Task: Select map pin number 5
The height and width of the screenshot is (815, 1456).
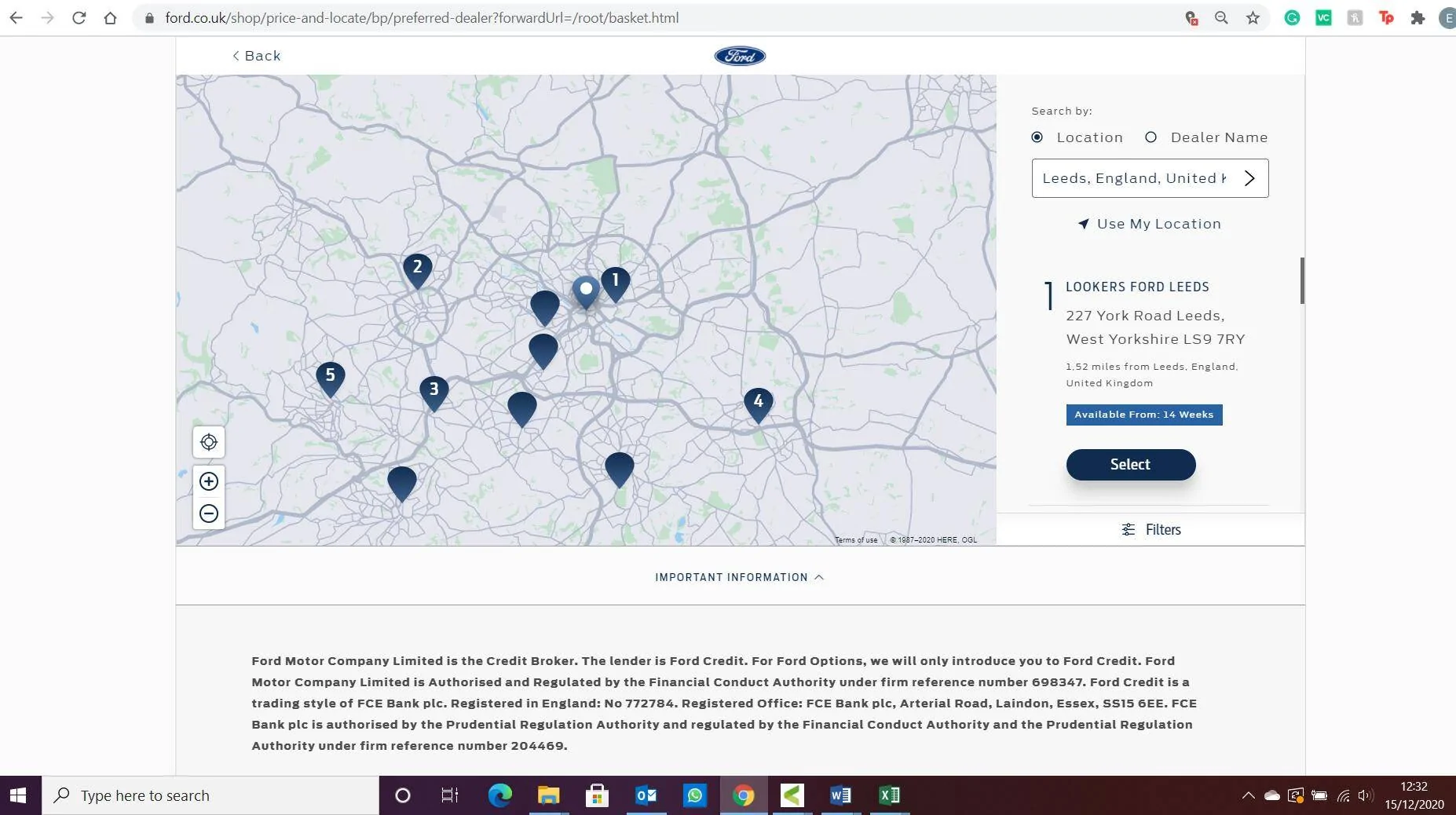Action: (330, 378)
